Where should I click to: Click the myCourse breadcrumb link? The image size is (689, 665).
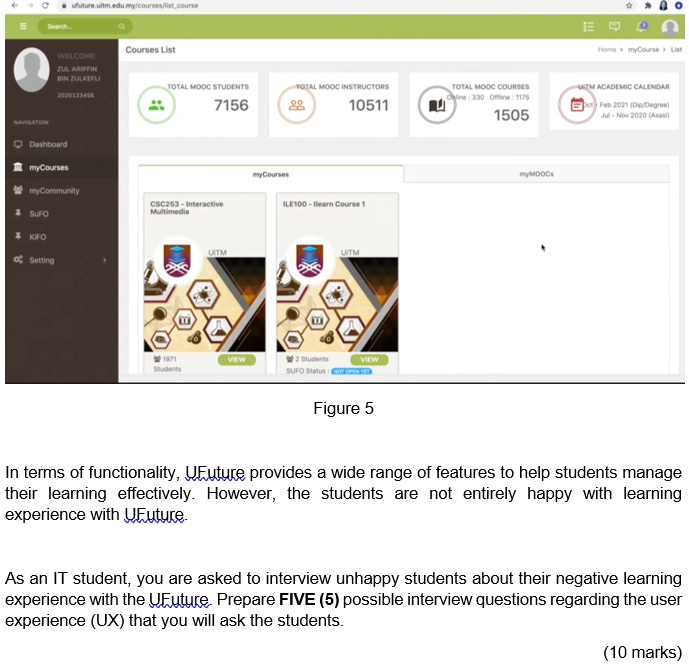point(643,50)
